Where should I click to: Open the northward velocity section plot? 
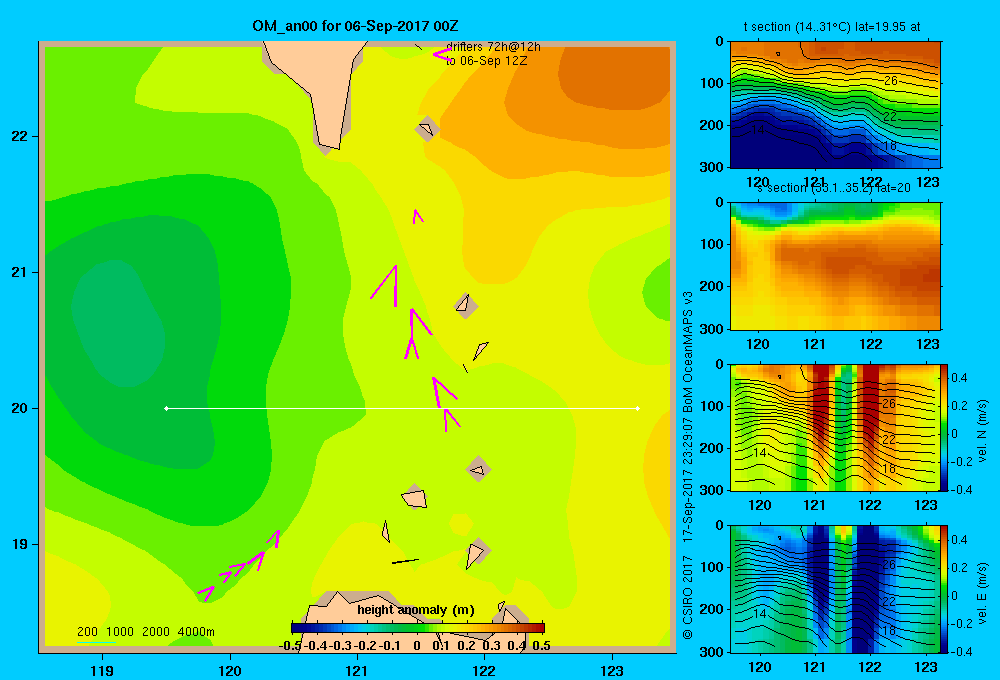835,427
